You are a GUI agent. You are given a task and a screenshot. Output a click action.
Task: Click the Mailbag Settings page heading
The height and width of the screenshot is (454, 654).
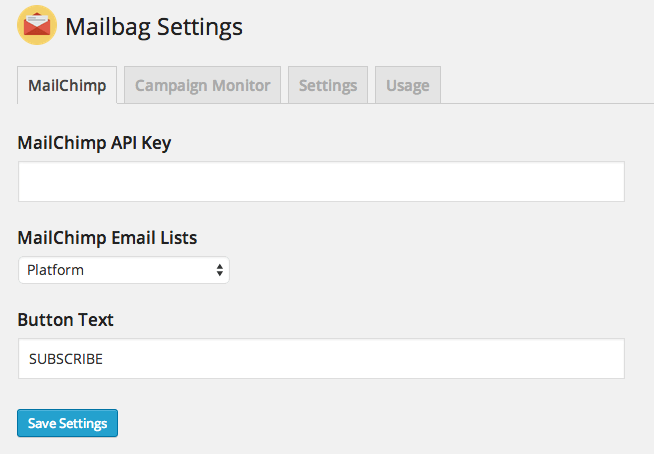[154, 26]
